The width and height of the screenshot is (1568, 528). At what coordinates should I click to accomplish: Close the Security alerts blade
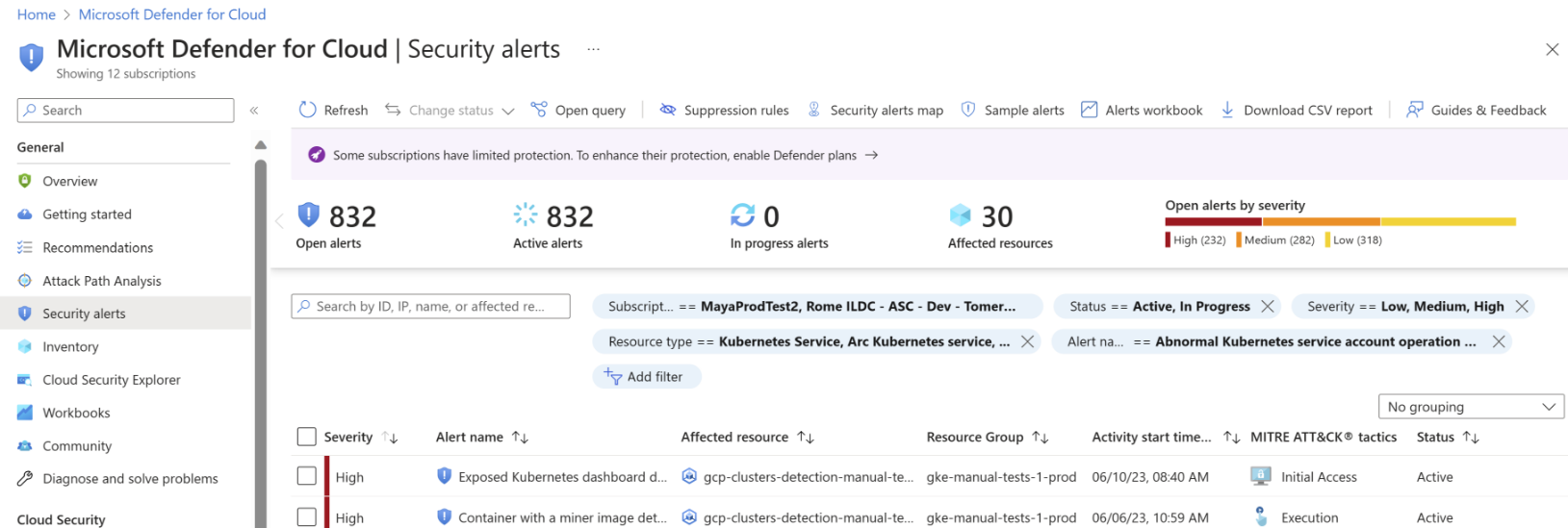tap(1552, 49)
